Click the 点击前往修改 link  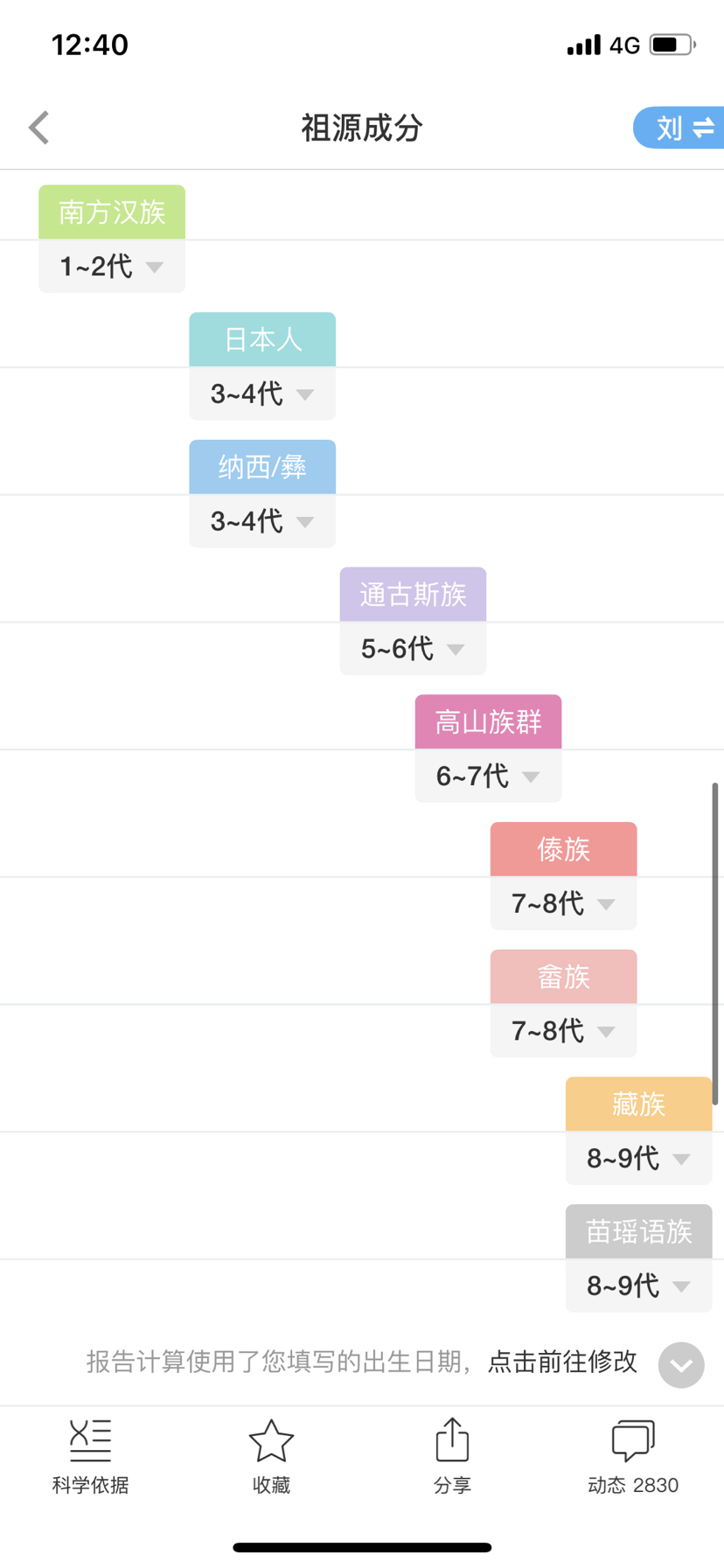[562, 1362]
